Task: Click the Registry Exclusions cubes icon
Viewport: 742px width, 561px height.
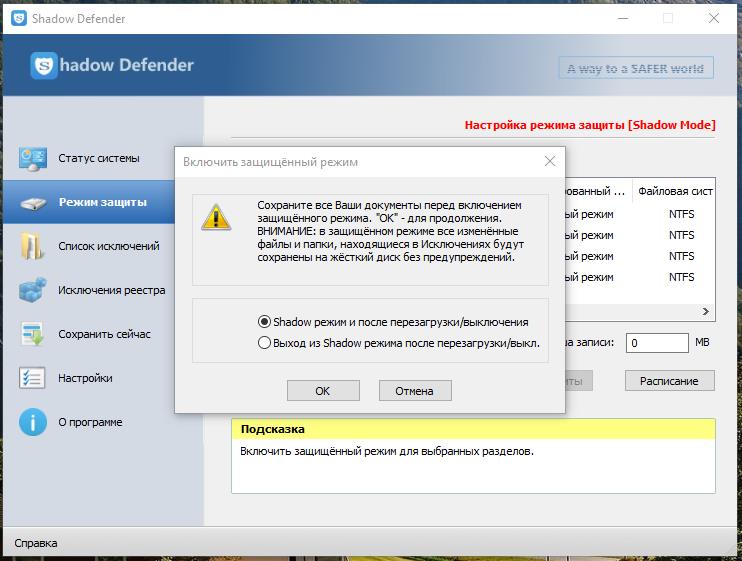Action: click(33, 290)
